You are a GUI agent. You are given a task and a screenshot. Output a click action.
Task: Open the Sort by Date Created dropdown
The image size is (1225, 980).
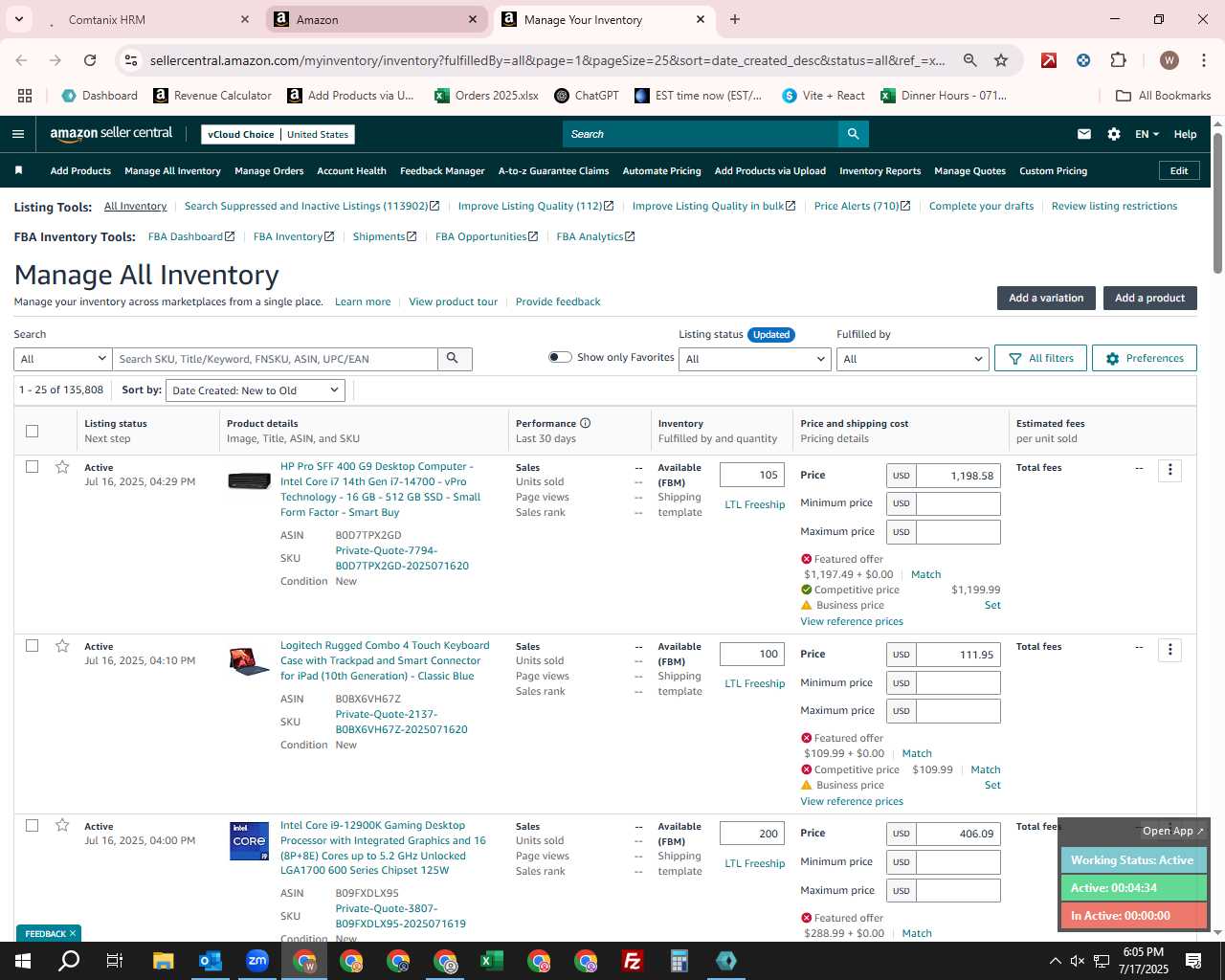(256, 390)
